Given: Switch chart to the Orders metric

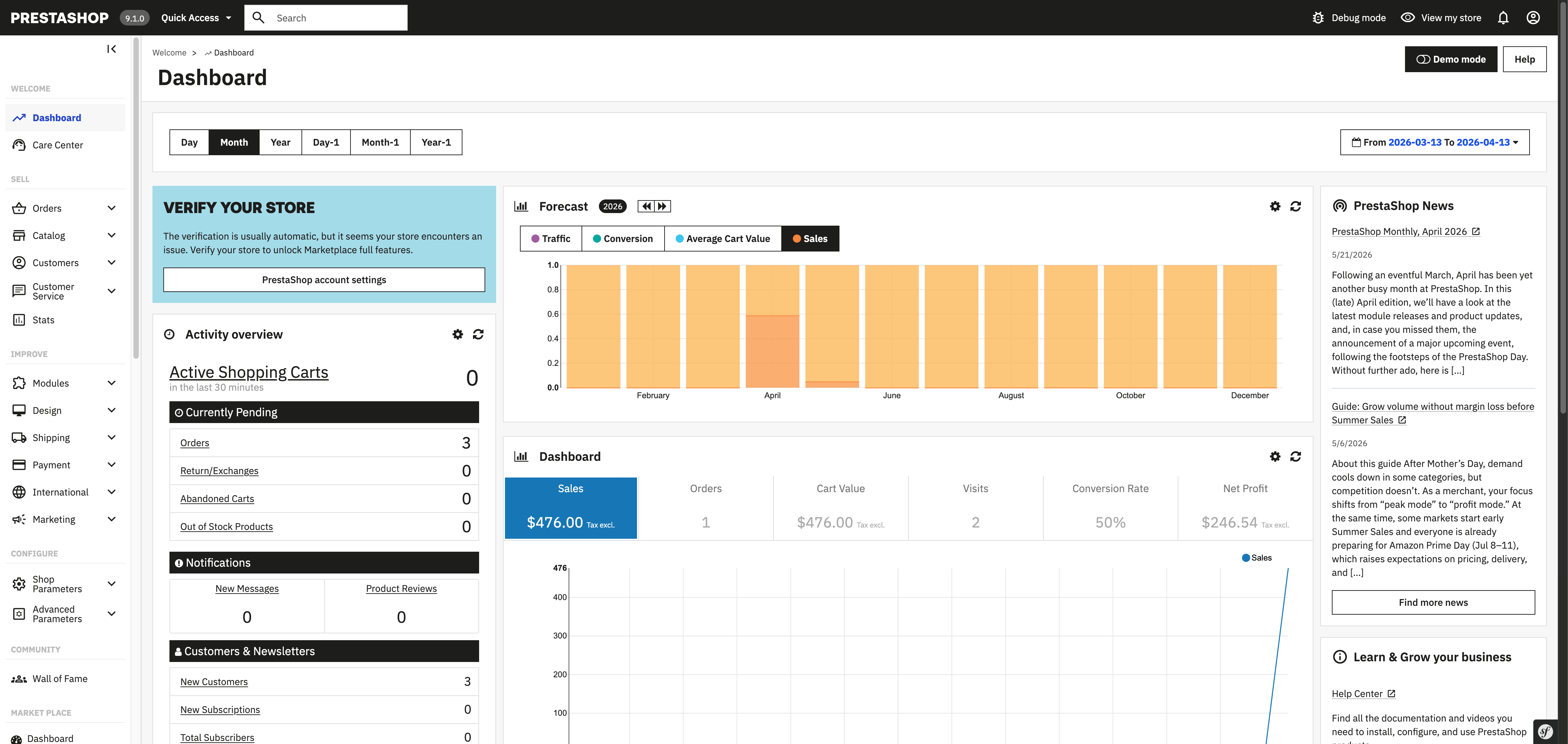Looking at the screenshot, I should [x=706, y=508].
